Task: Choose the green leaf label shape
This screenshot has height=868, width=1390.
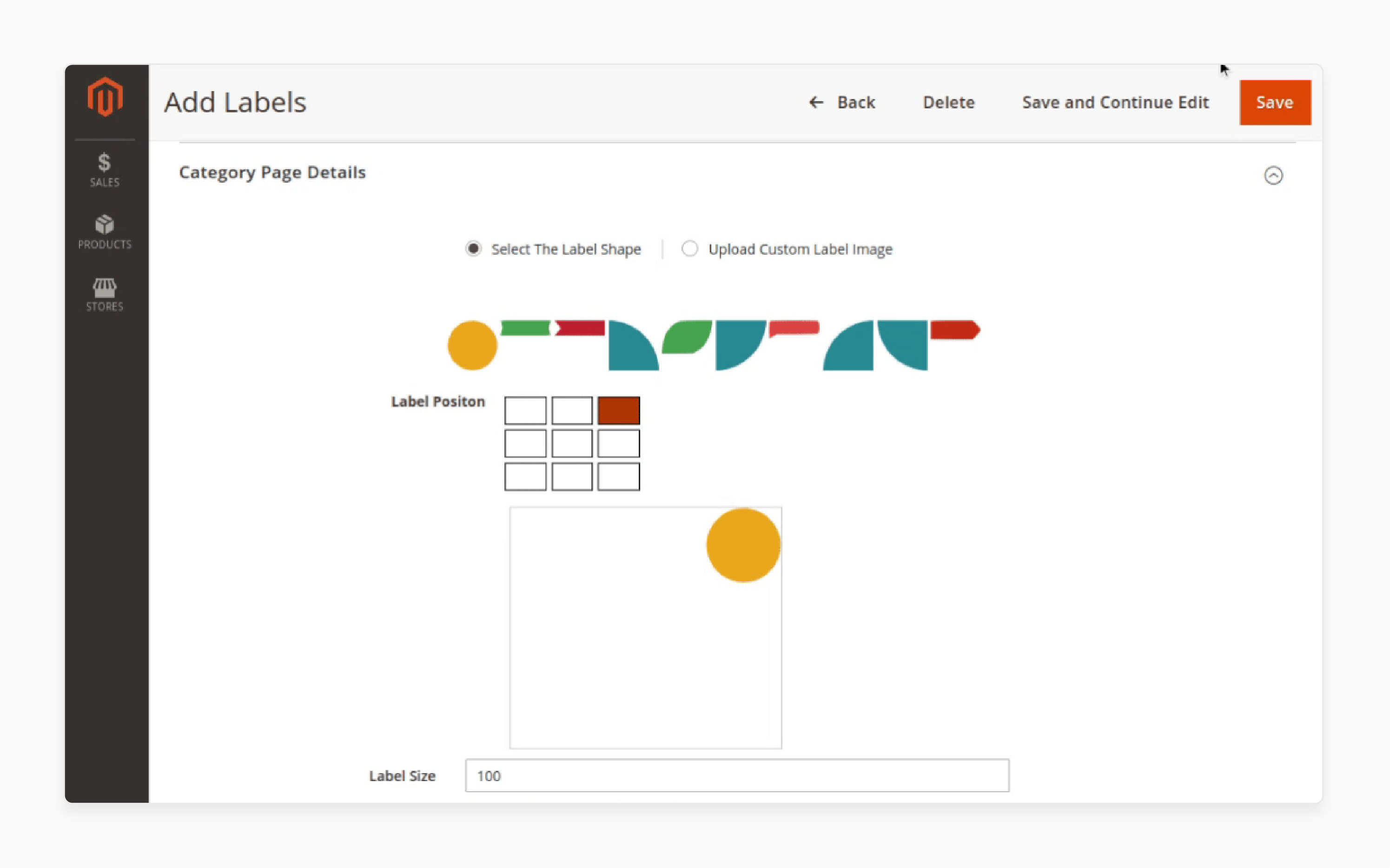Action: click(687, 337)
